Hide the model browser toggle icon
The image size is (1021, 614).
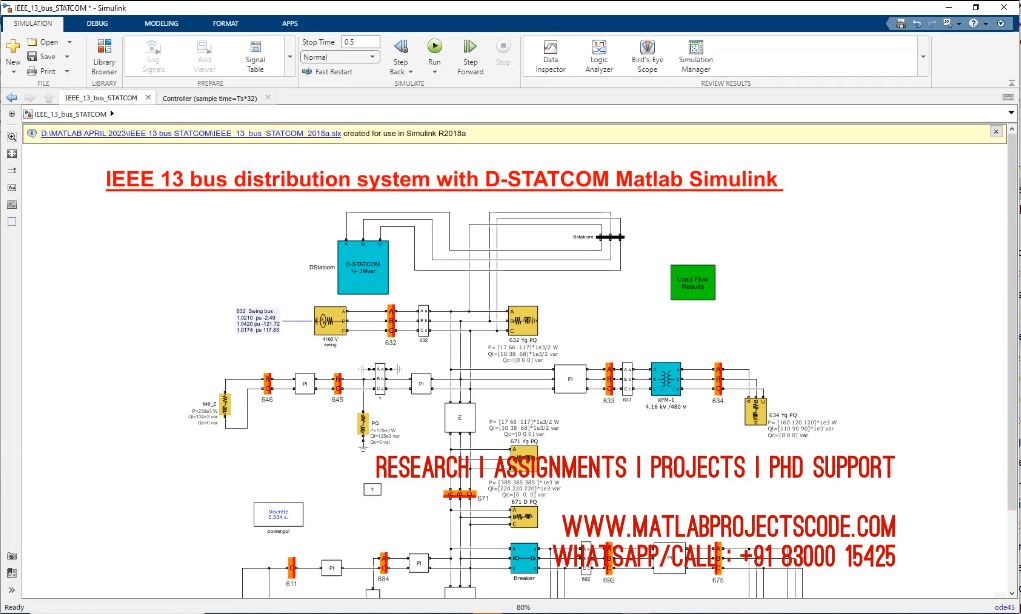(12, 114)
